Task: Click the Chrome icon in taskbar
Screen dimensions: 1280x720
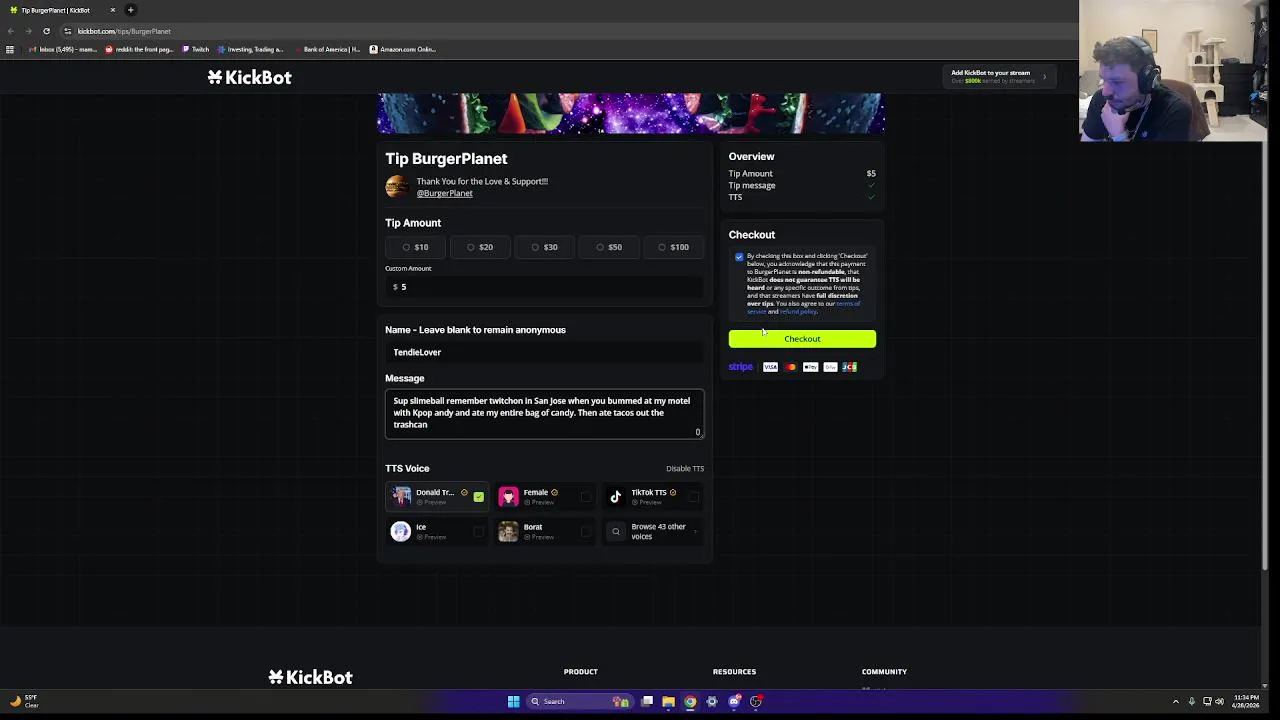Action: [690, 701]
